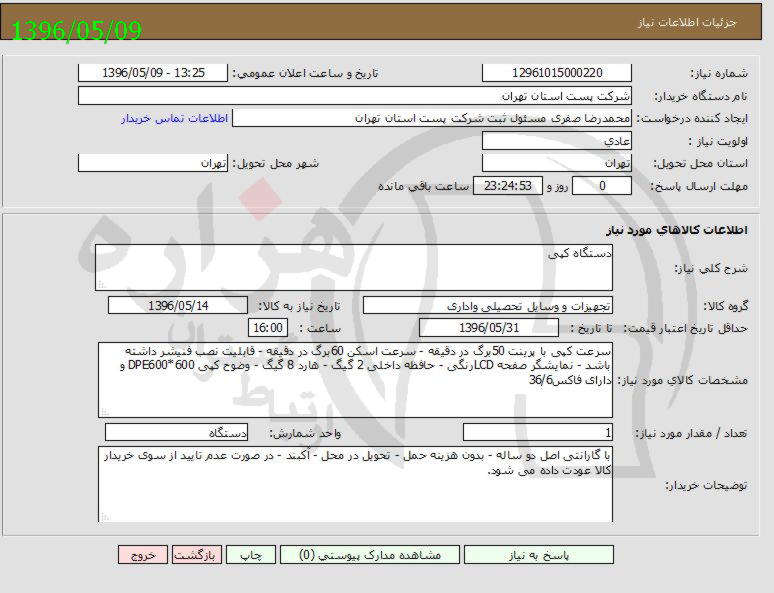Click the label 'نام دستگاه خریدار:'
774x593 pixels.
click(x=701, y=96)
